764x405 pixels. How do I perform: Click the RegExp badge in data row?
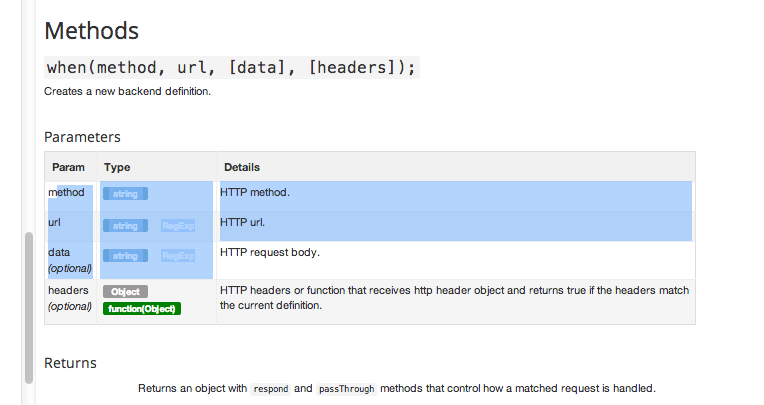point(178,256)
